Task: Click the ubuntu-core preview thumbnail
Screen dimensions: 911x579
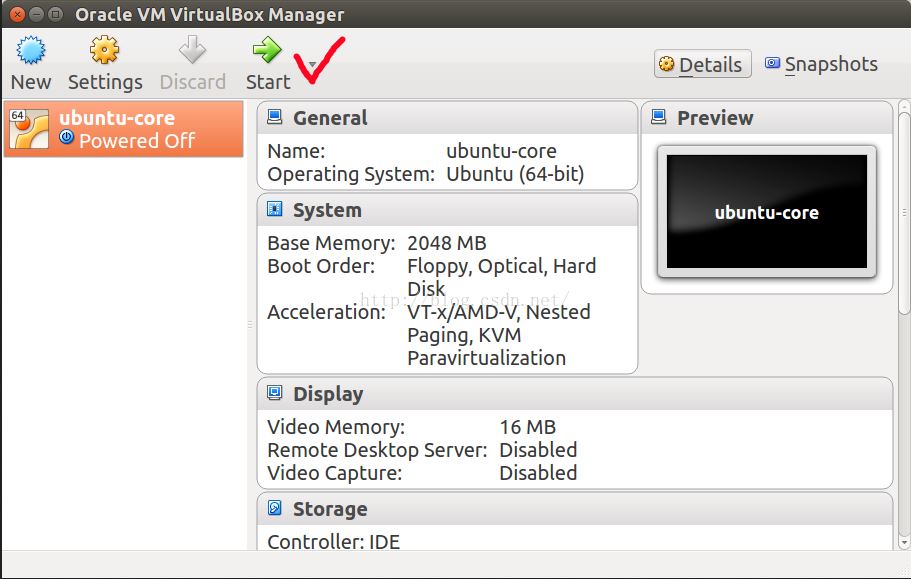Action: [766, 212]
